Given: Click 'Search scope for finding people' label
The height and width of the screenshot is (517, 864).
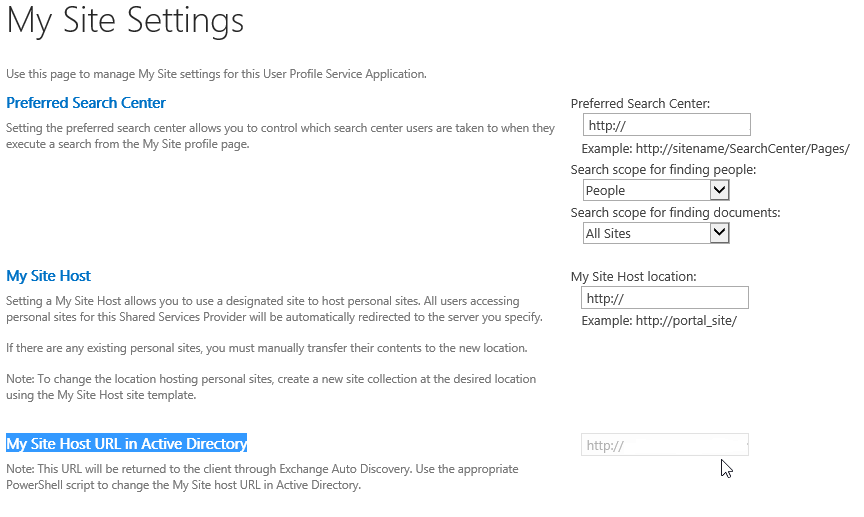Looking at the screenshot, I should tap(663, 170).
